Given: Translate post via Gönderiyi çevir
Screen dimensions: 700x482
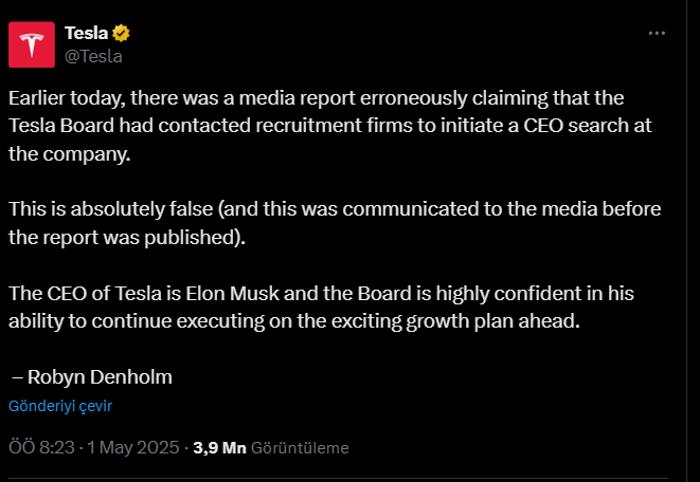Looking at the screenshot, I should [60, 406].
